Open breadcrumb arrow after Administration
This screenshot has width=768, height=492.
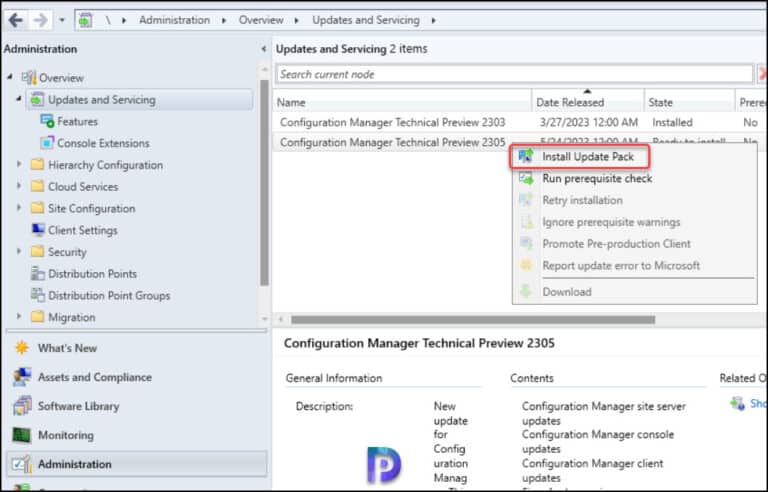click(x=224, y=21)
